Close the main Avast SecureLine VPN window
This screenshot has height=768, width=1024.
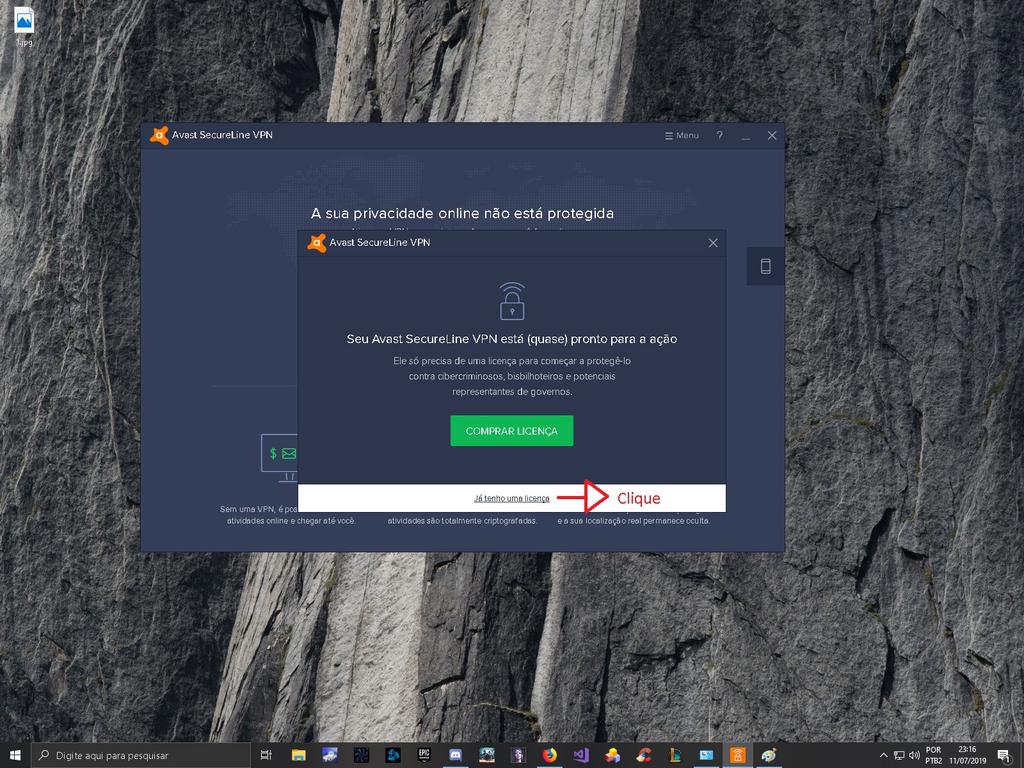pos(772,135)
